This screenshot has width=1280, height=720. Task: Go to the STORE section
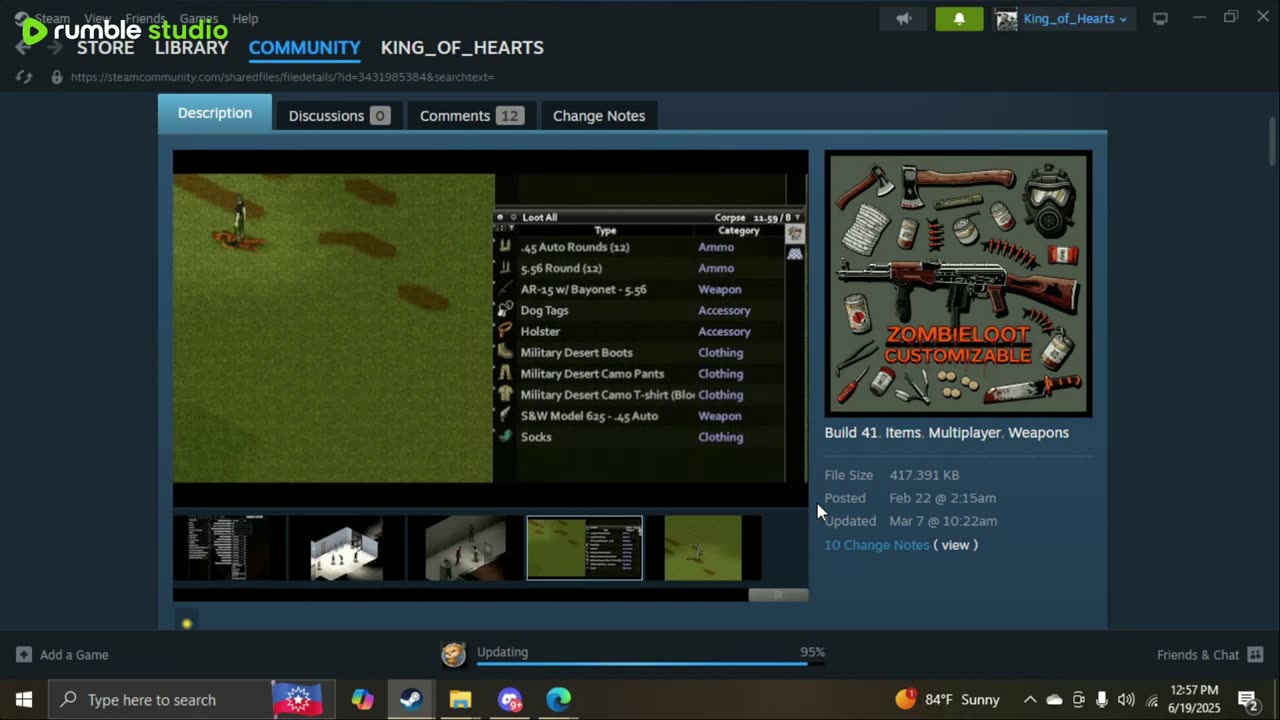[x=105, y=47]
